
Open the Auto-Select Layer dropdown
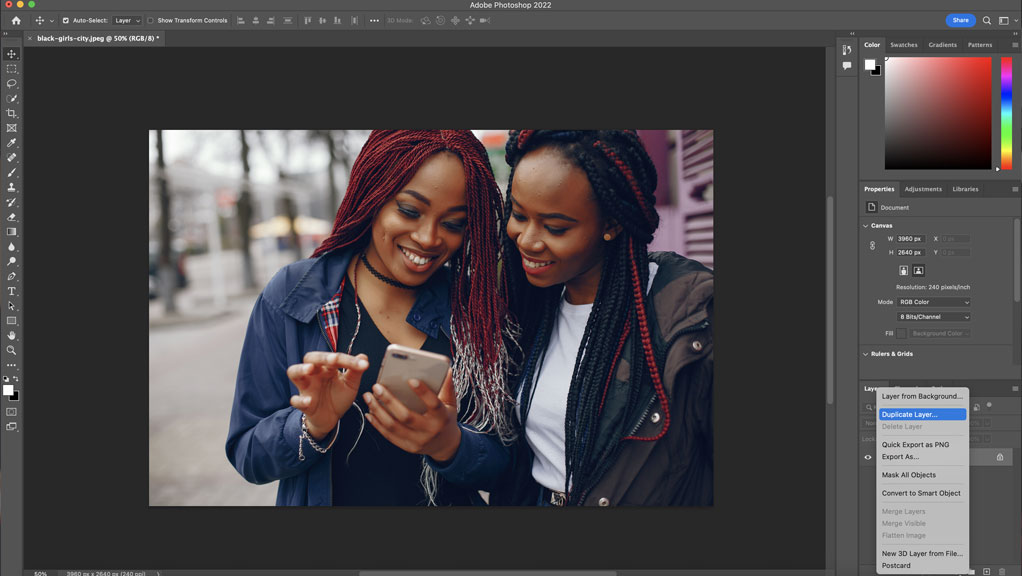tap(125, 19)
